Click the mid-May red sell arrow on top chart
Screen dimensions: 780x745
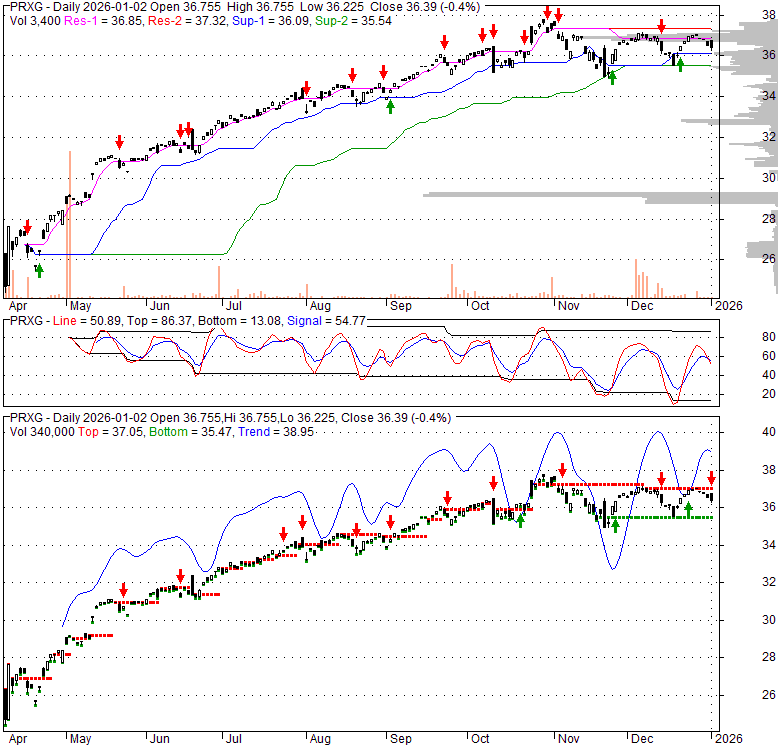click(120, 142)
